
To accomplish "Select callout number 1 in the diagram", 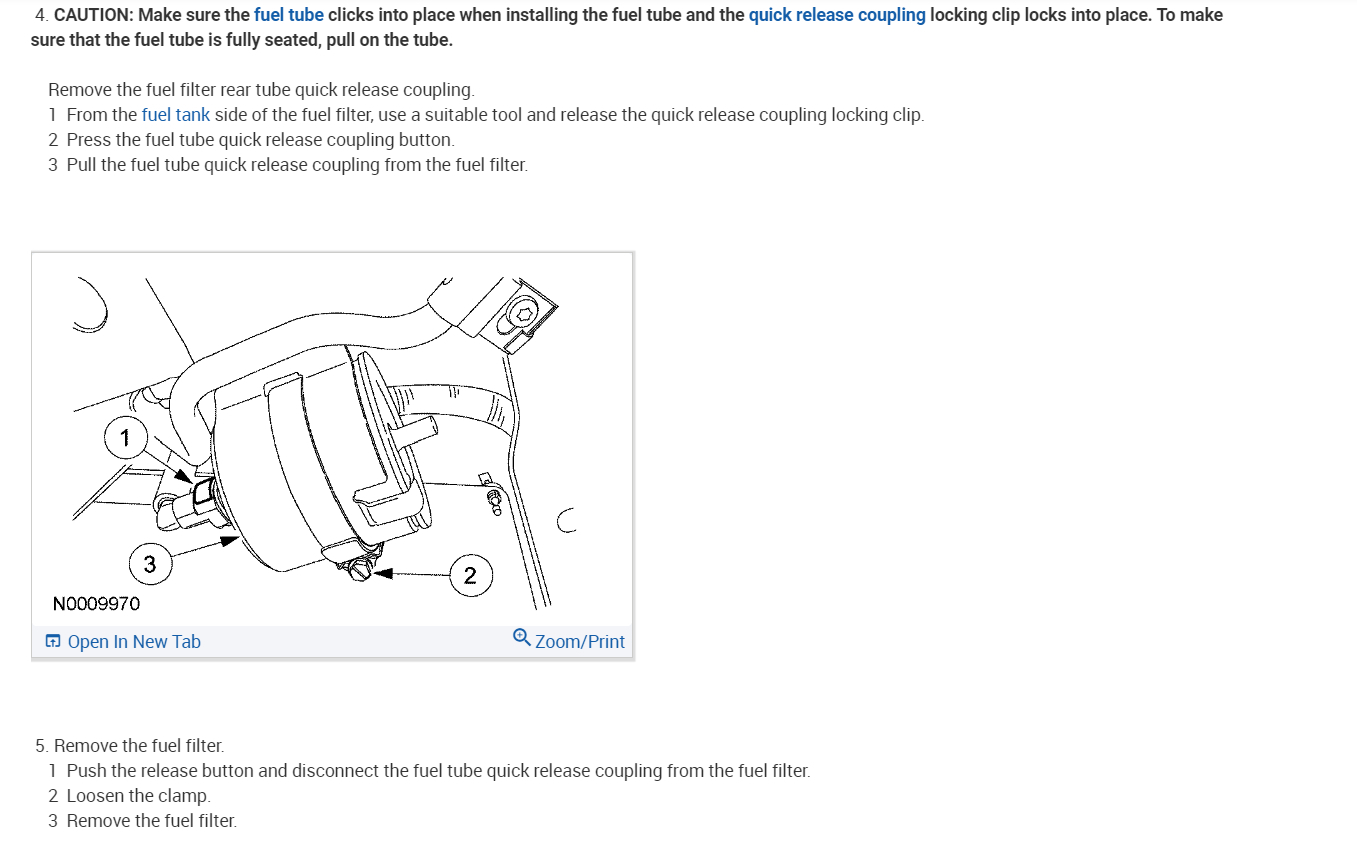I will click(x=125, y=438).
